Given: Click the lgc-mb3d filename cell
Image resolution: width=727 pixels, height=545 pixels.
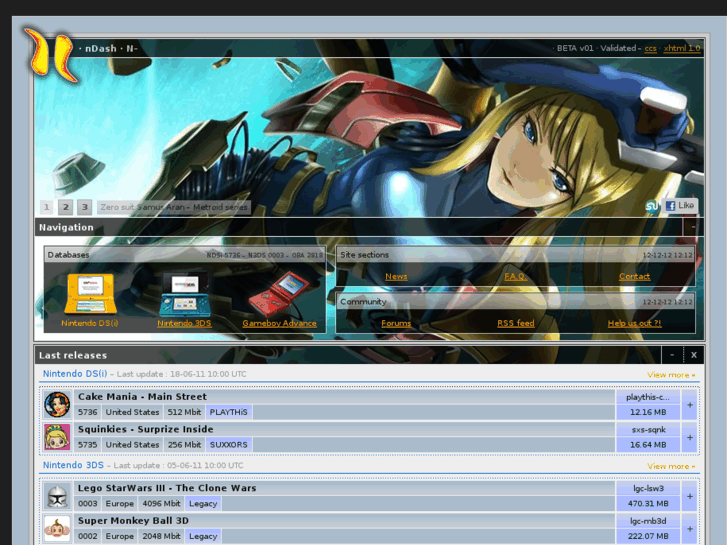Looking at the screenshot, I should point(648,521).
